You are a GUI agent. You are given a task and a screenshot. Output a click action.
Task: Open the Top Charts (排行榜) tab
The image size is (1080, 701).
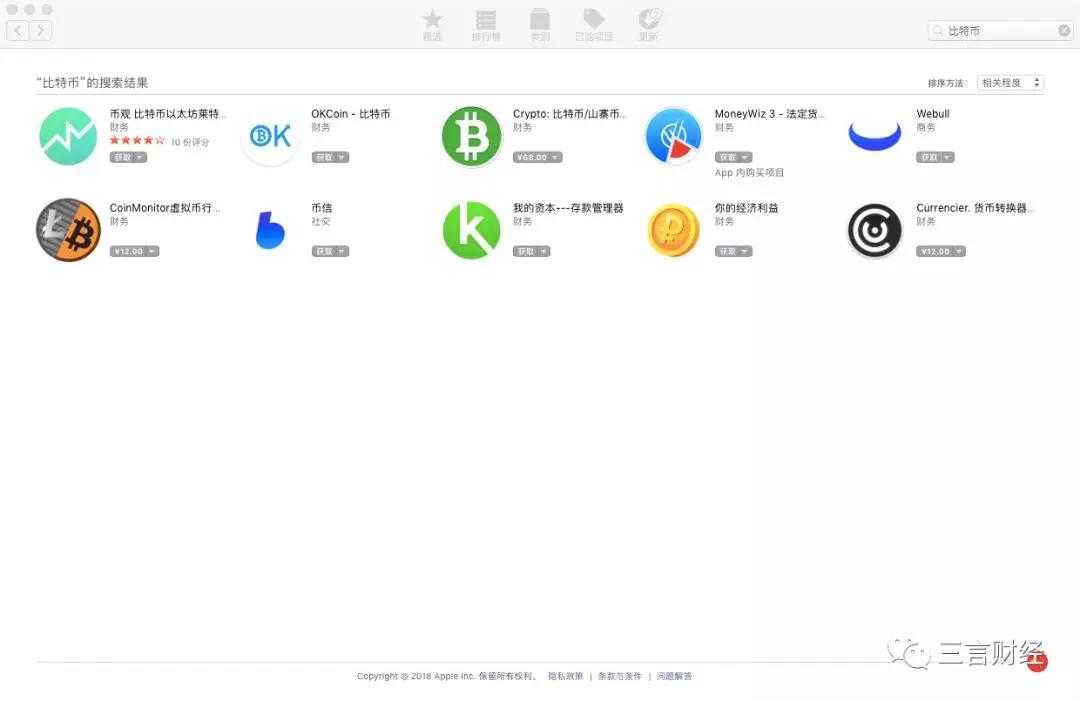[x=486, y=25]
